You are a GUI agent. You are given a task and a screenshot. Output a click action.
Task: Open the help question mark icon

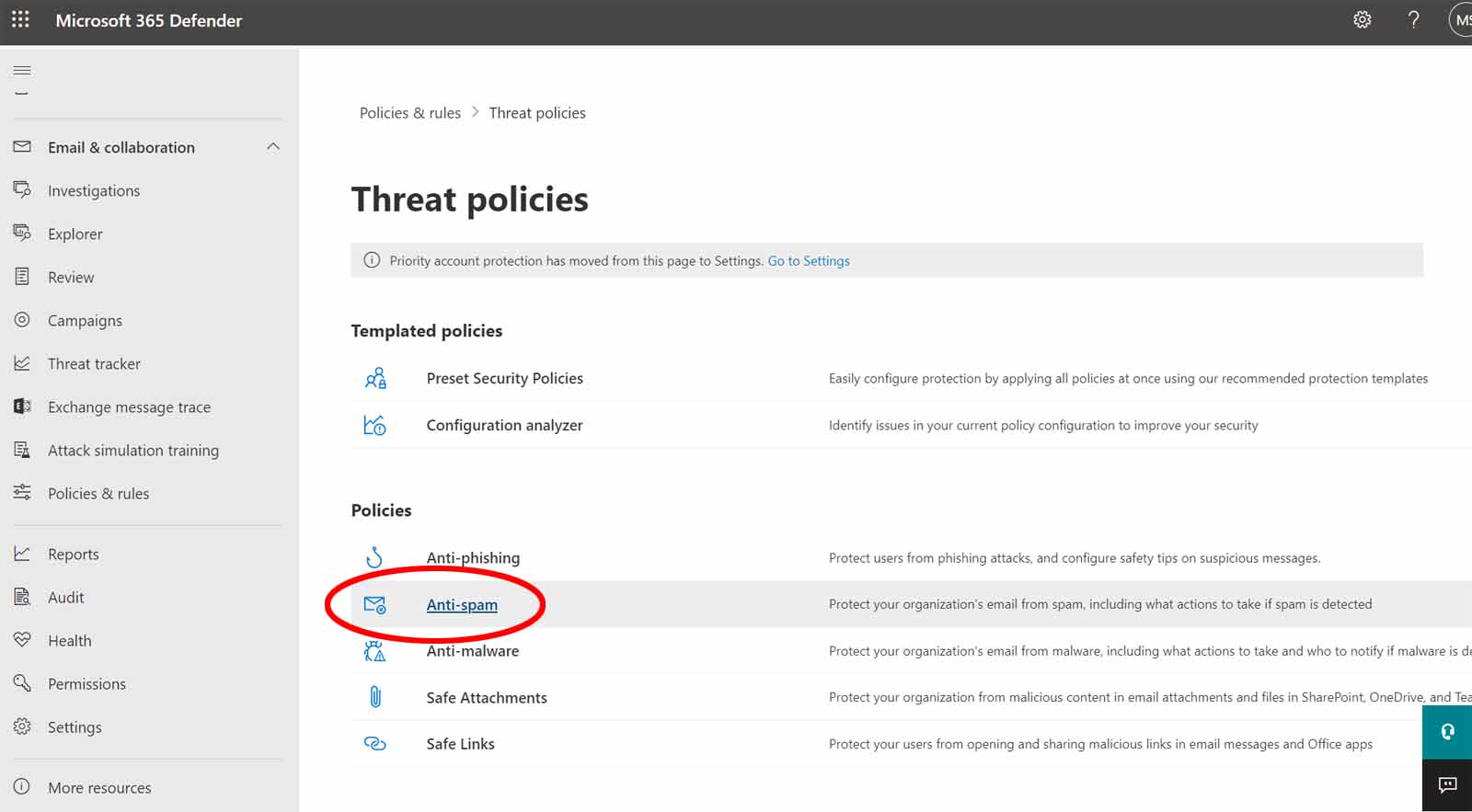1414,19
